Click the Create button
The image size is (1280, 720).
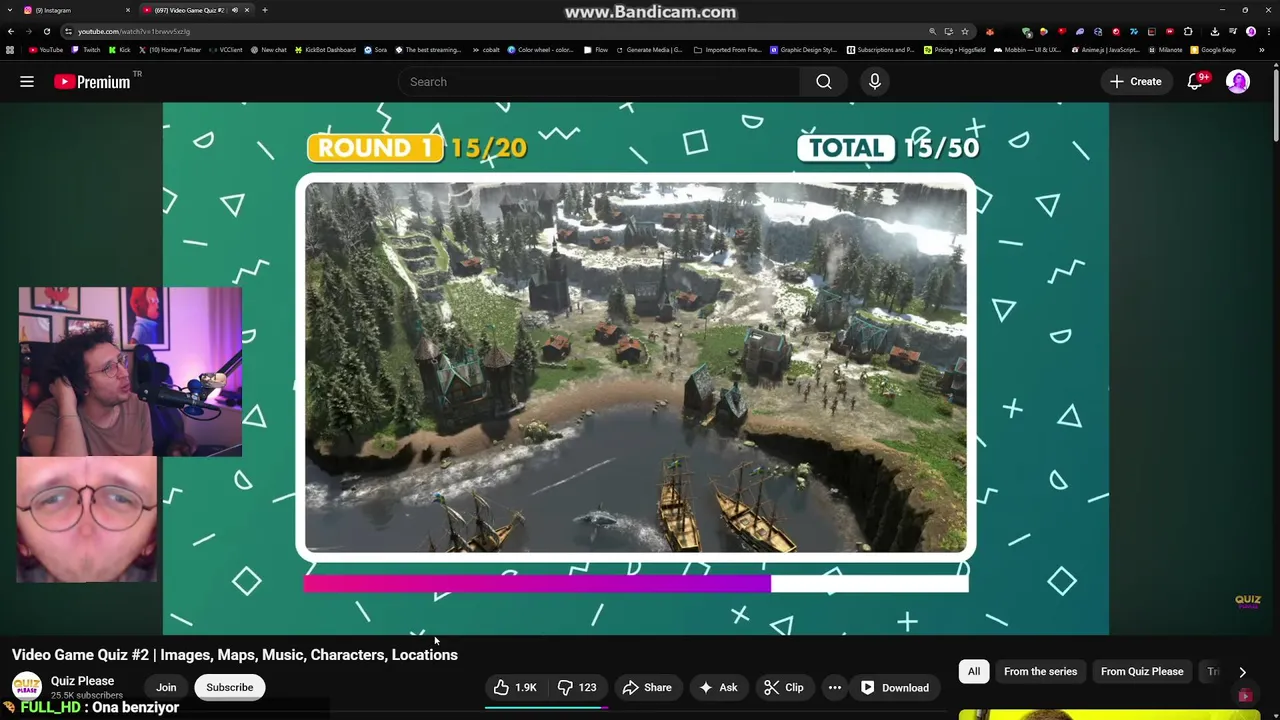1136,82
